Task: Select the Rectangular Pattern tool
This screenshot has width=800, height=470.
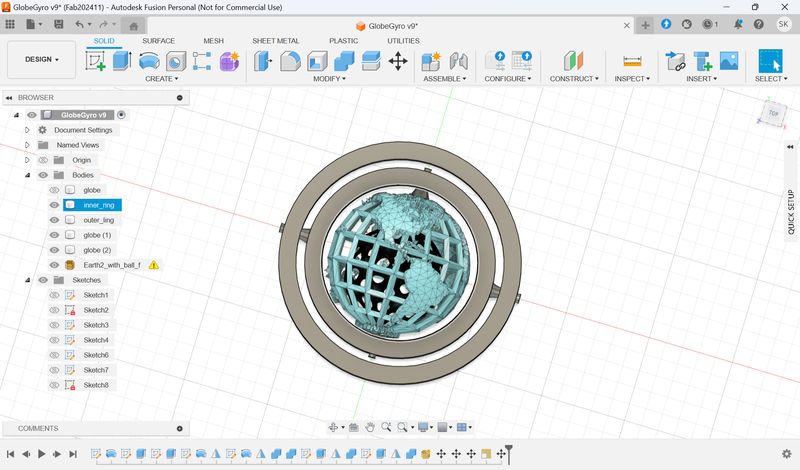Action: (202, 61)
